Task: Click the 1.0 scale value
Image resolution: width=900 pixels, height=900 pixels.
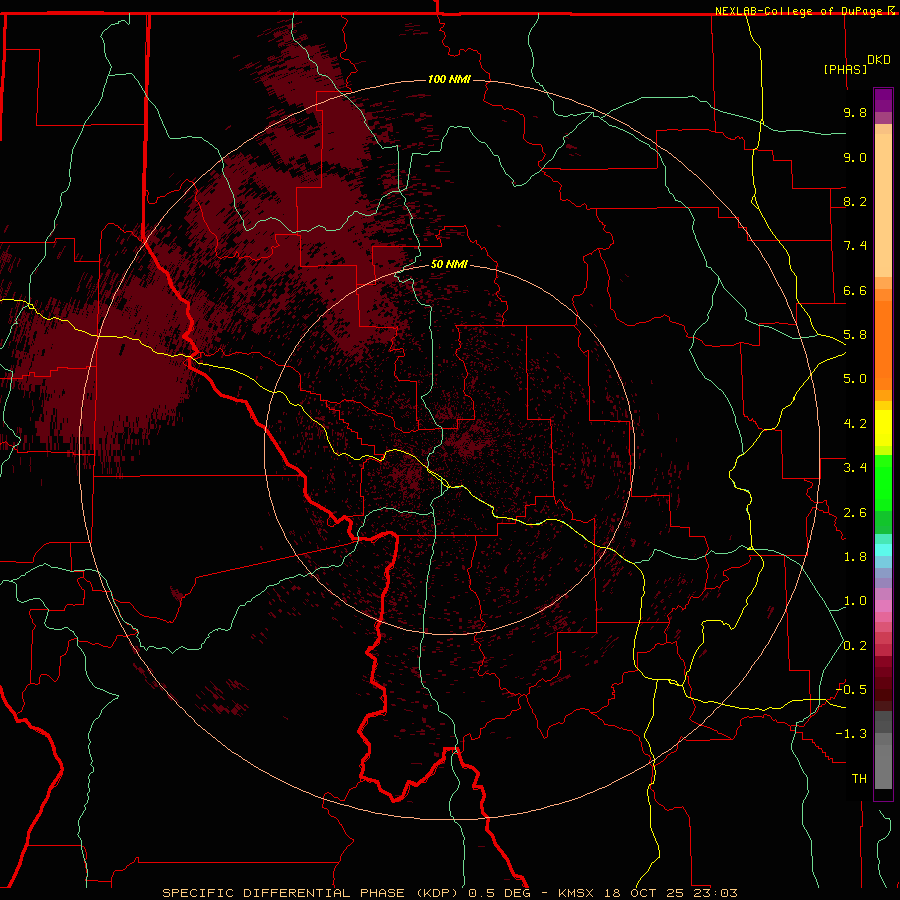Action: pyautogui.click(x=855, y=602)
